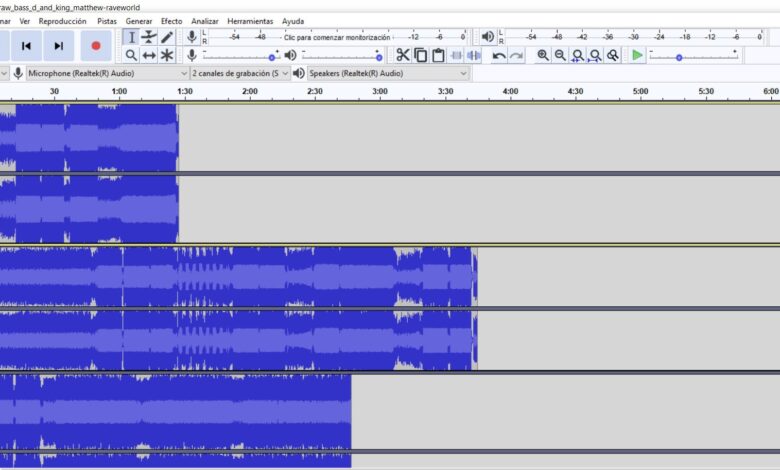Select the Selection (I-beam) tool

tap(131, 37)
